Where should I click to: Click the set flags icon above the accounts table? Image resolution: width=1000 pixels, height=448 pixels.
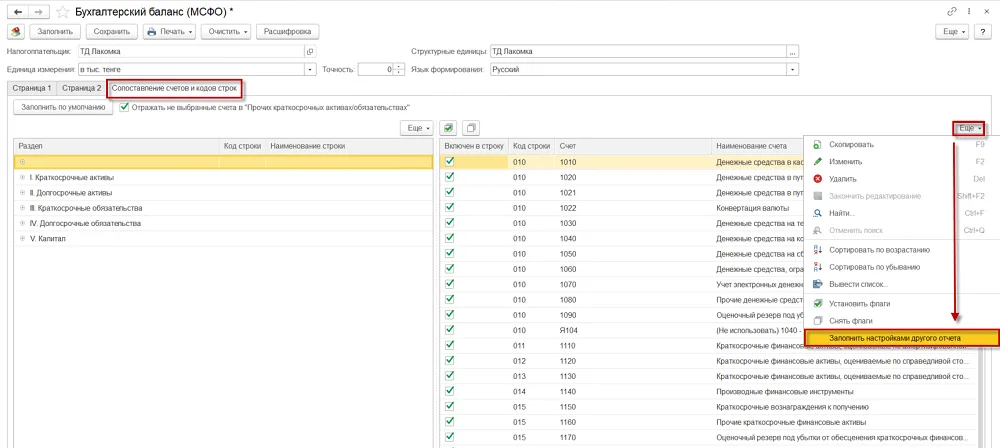(x=449, y=128)
